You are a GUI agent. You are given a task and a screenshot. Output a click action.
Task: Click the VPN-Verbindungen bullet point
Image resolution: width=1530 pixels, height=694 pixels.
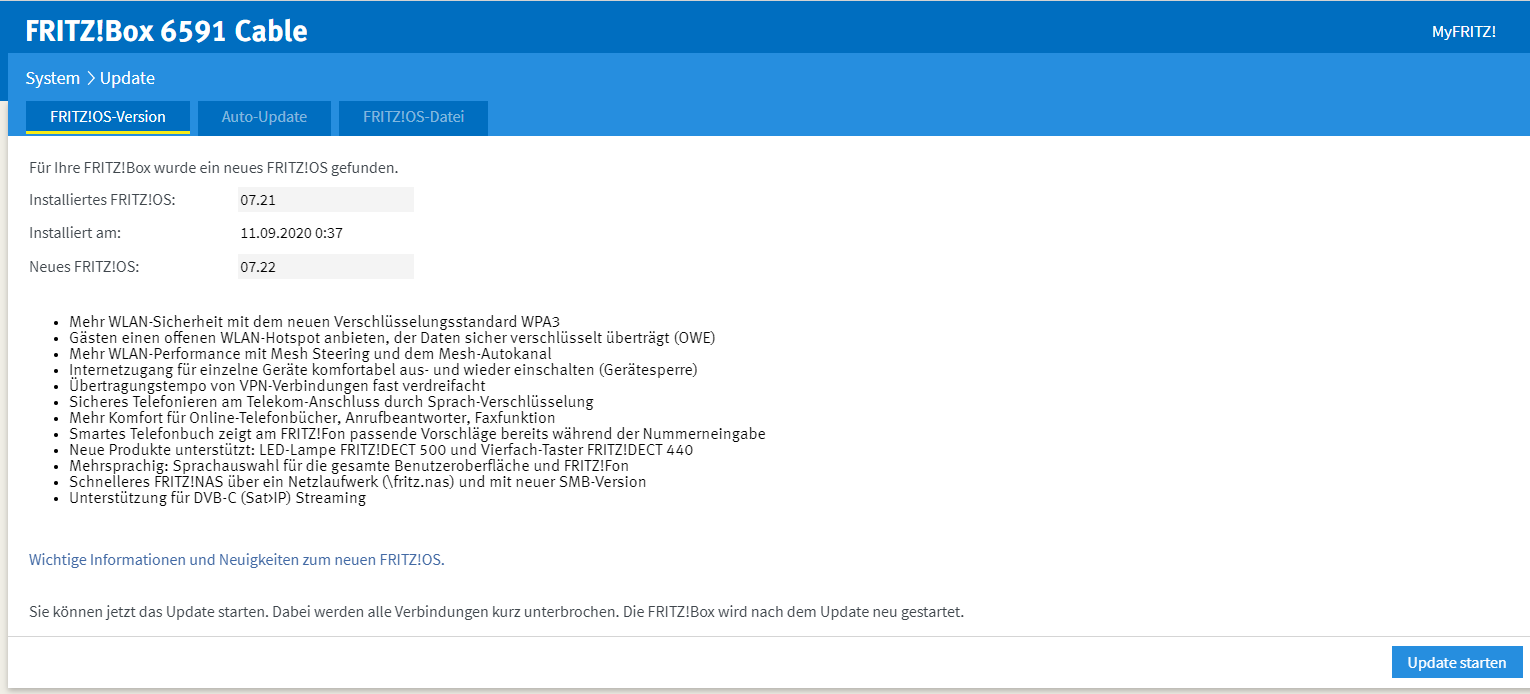[x=277, y=386]
